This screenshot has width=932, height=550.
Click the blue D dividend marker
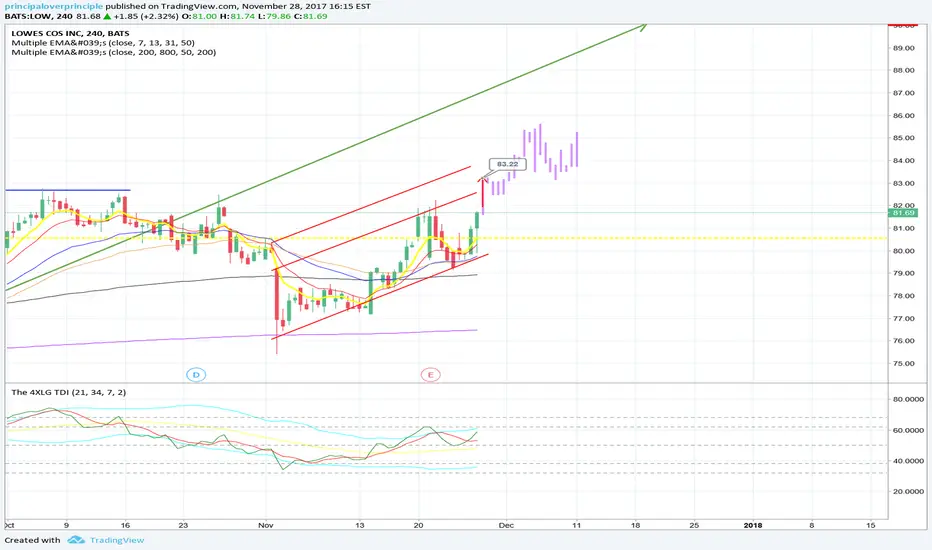pyautogui.click(x=196, y=375)
